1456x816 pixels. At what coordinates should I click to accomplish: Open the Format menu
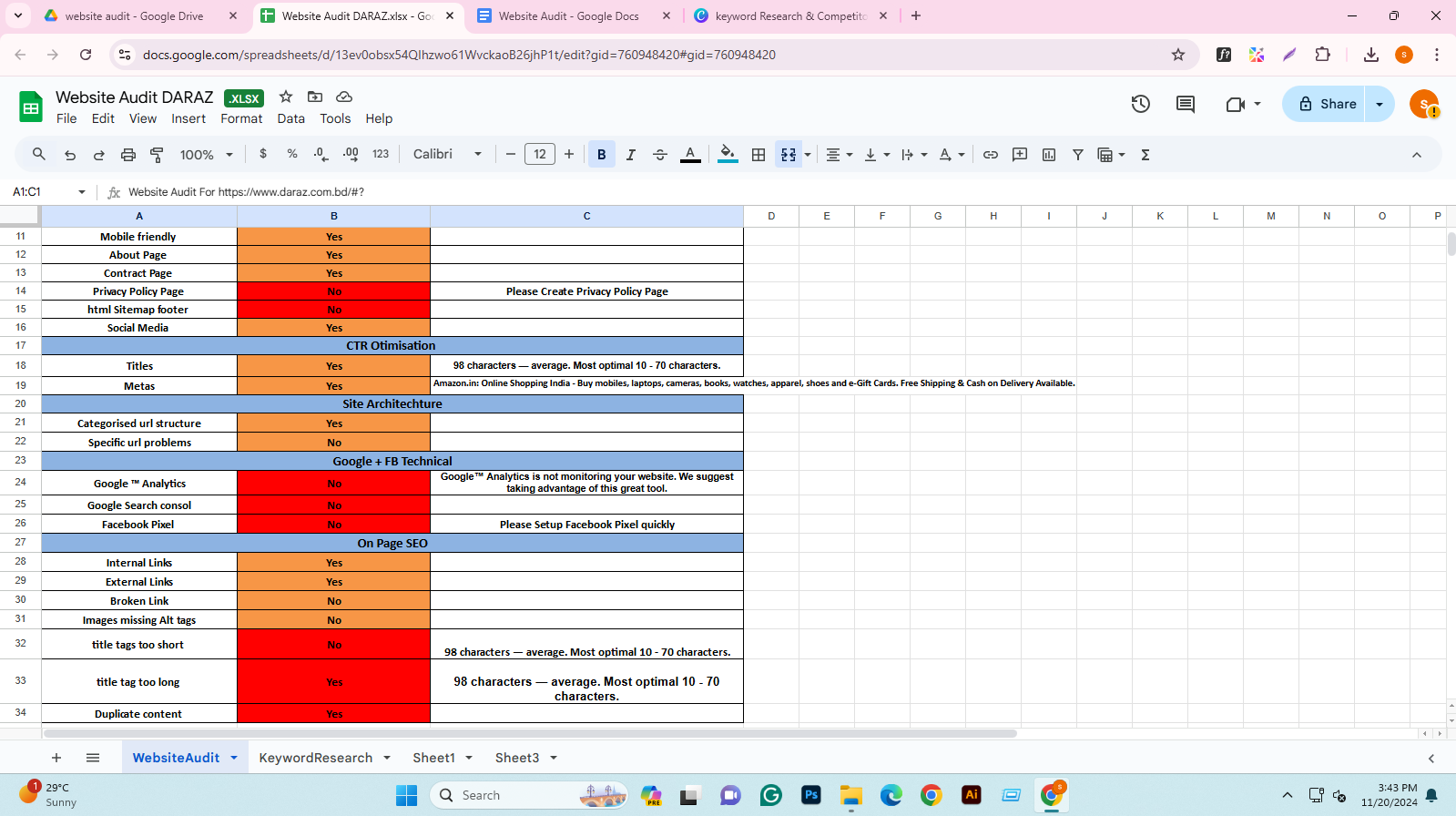pyautogui.click(x=241, y=118)
